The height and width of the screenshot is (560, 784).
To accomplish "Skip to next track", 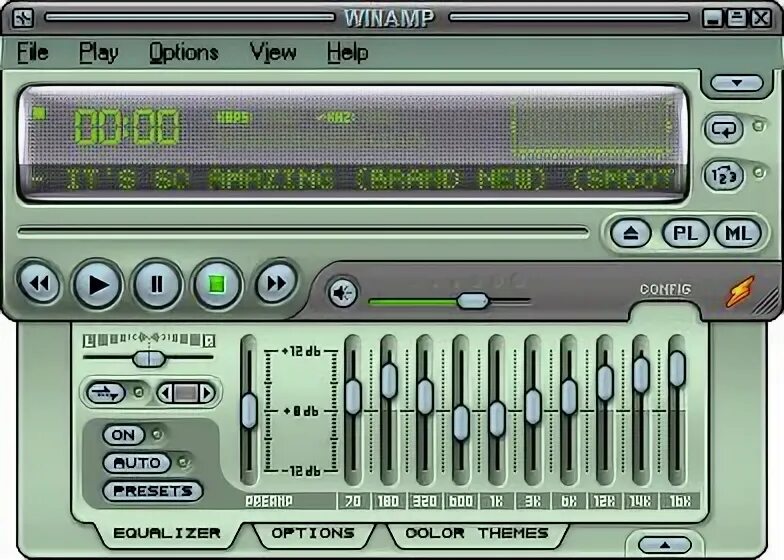I will (x=276, y=283).
